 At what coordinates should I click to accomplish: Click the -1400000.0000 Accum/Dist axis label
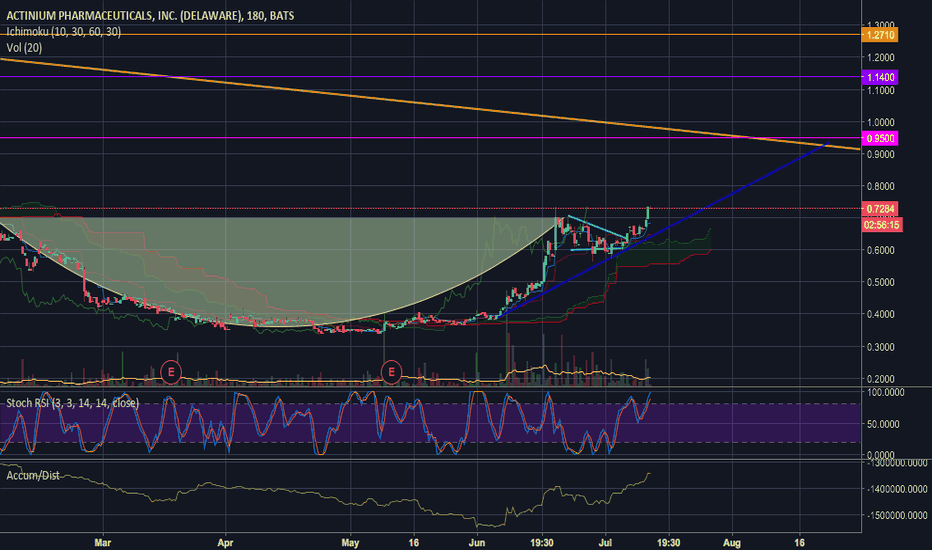click(896, 489)
